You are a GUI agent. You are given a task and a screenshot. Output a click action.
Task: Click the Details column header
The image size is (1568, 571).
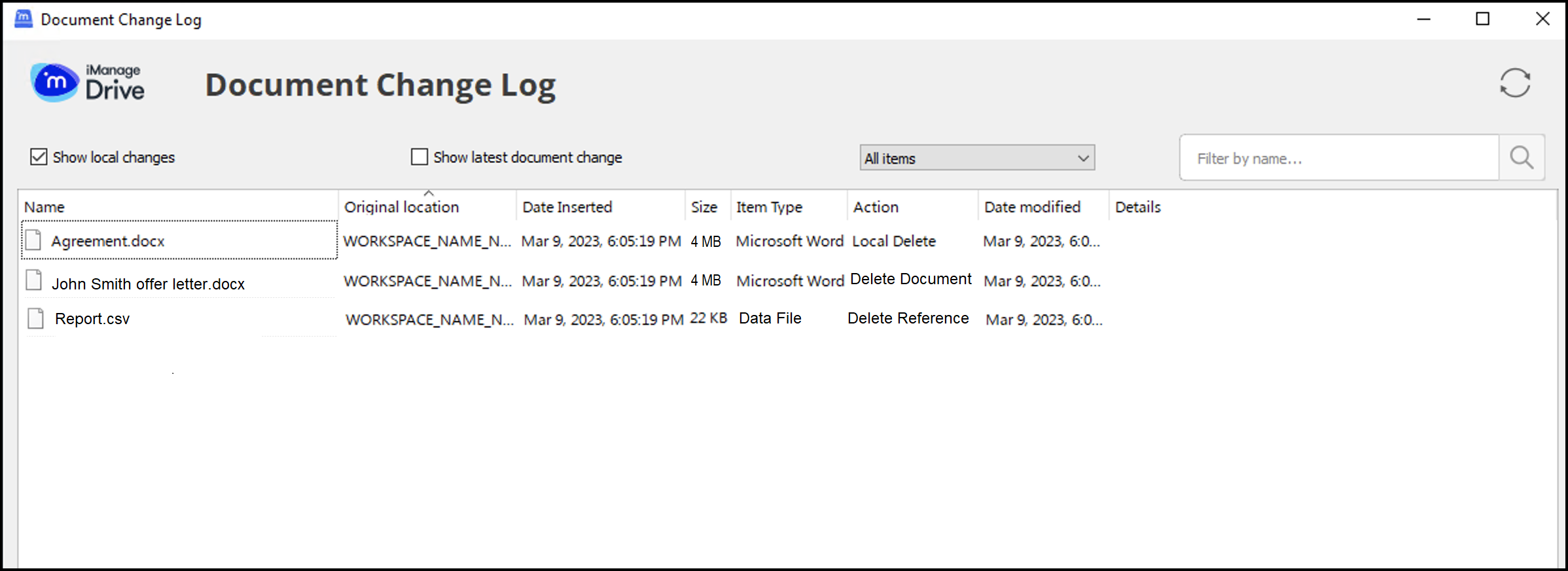click(x=1138, y=207)
